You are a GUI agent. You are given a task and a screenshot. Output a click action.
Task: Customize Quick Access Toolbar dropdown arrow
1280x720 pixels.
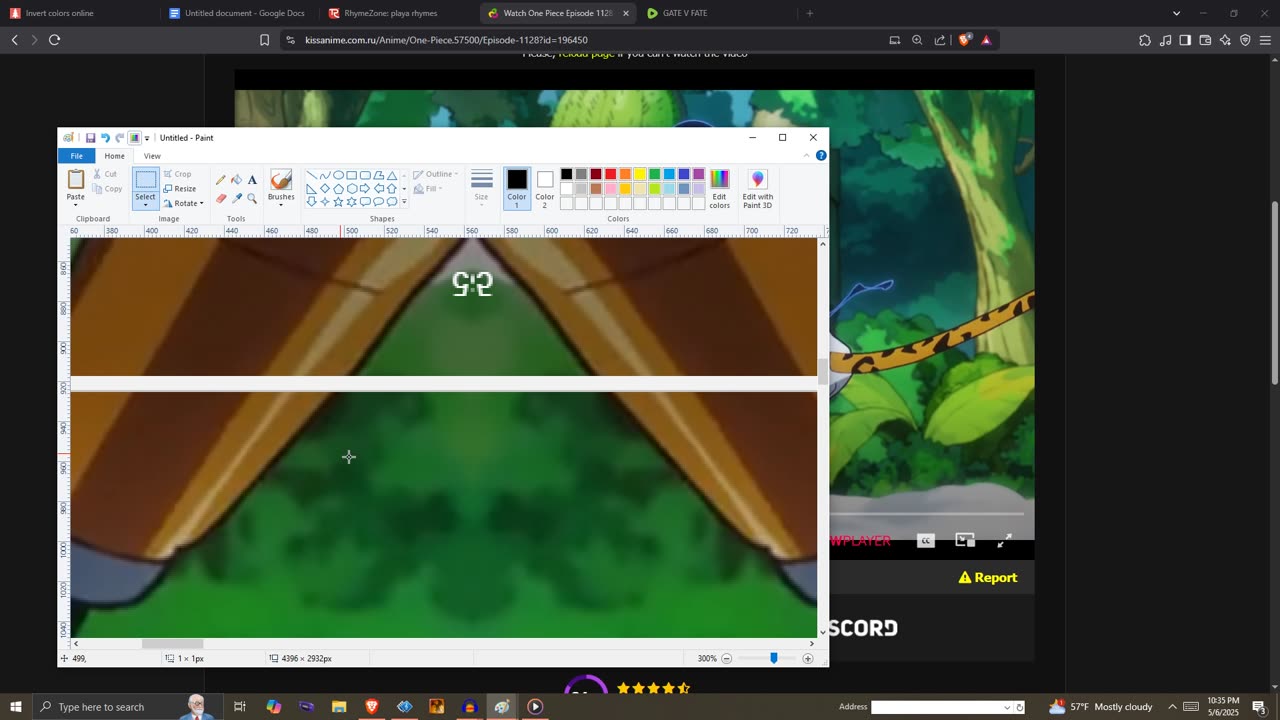point(147,138)
